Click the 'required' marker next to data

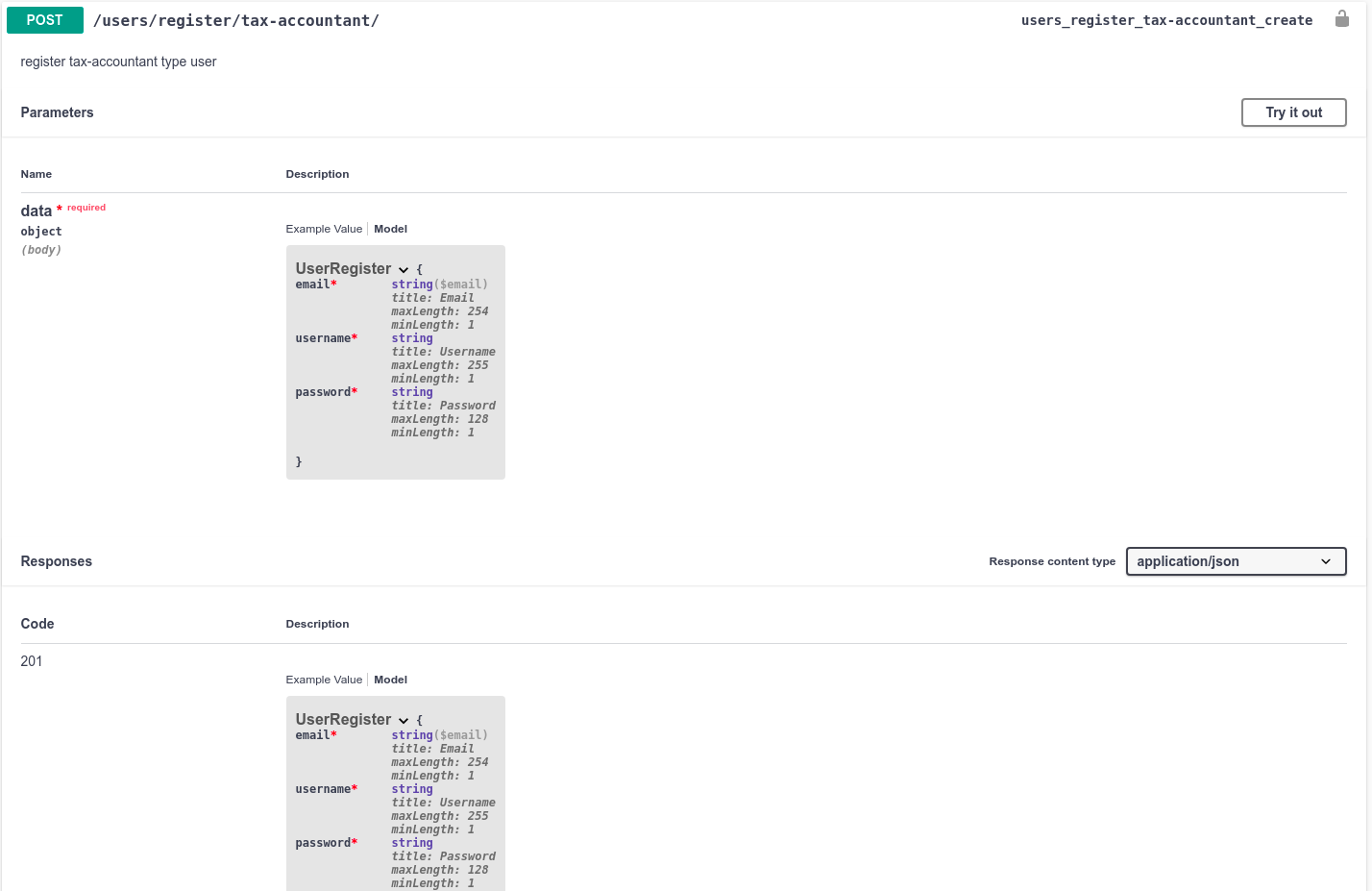(86, 208)
